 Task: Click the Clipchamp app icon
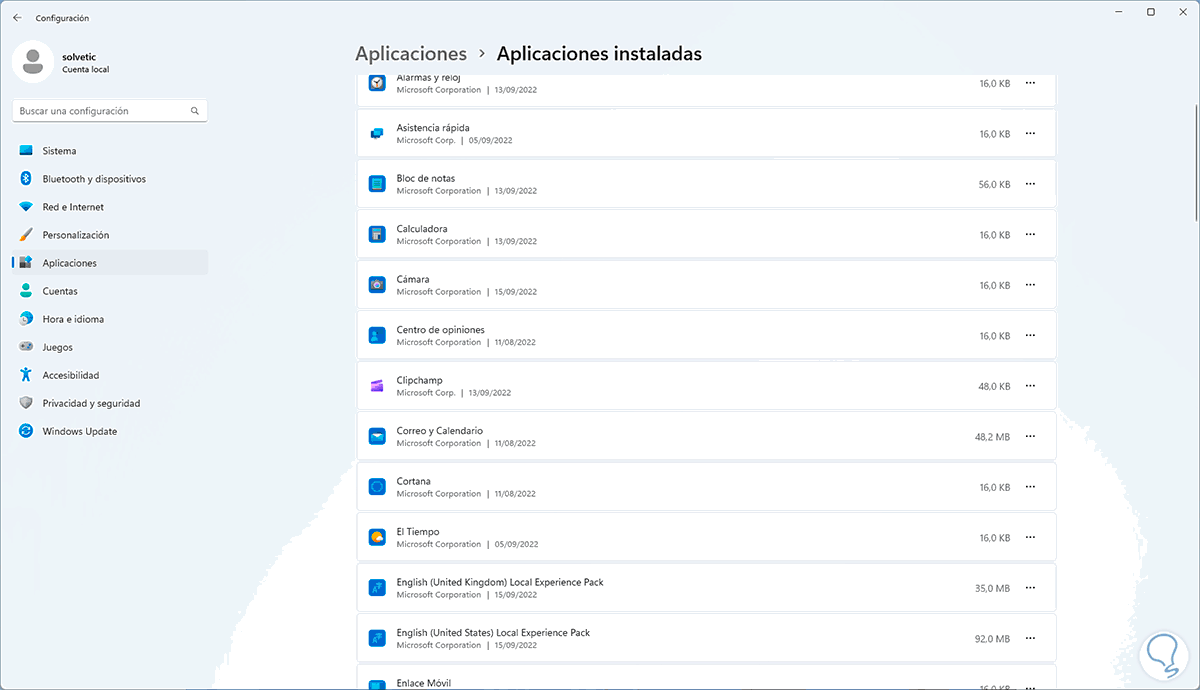377,386
